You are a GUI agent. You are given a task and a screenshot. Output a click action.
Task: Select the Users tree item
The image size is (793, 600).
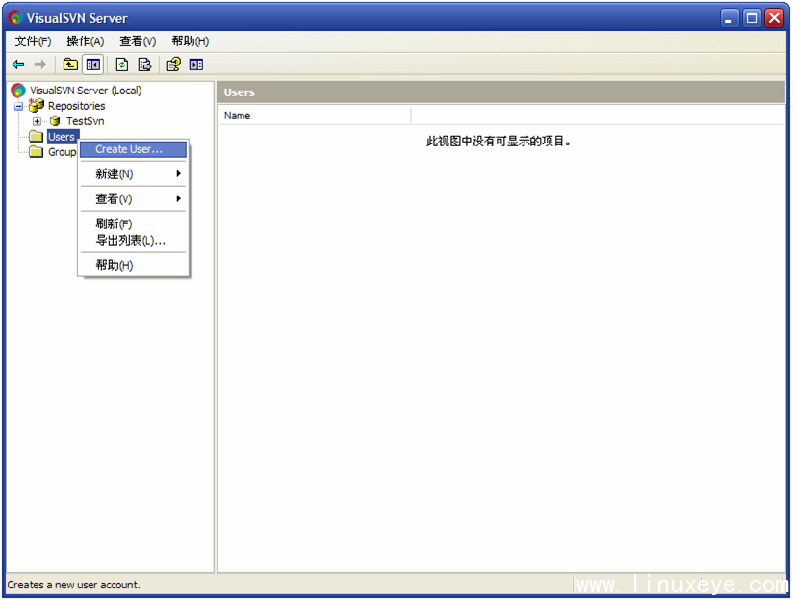tap(62, 137)
